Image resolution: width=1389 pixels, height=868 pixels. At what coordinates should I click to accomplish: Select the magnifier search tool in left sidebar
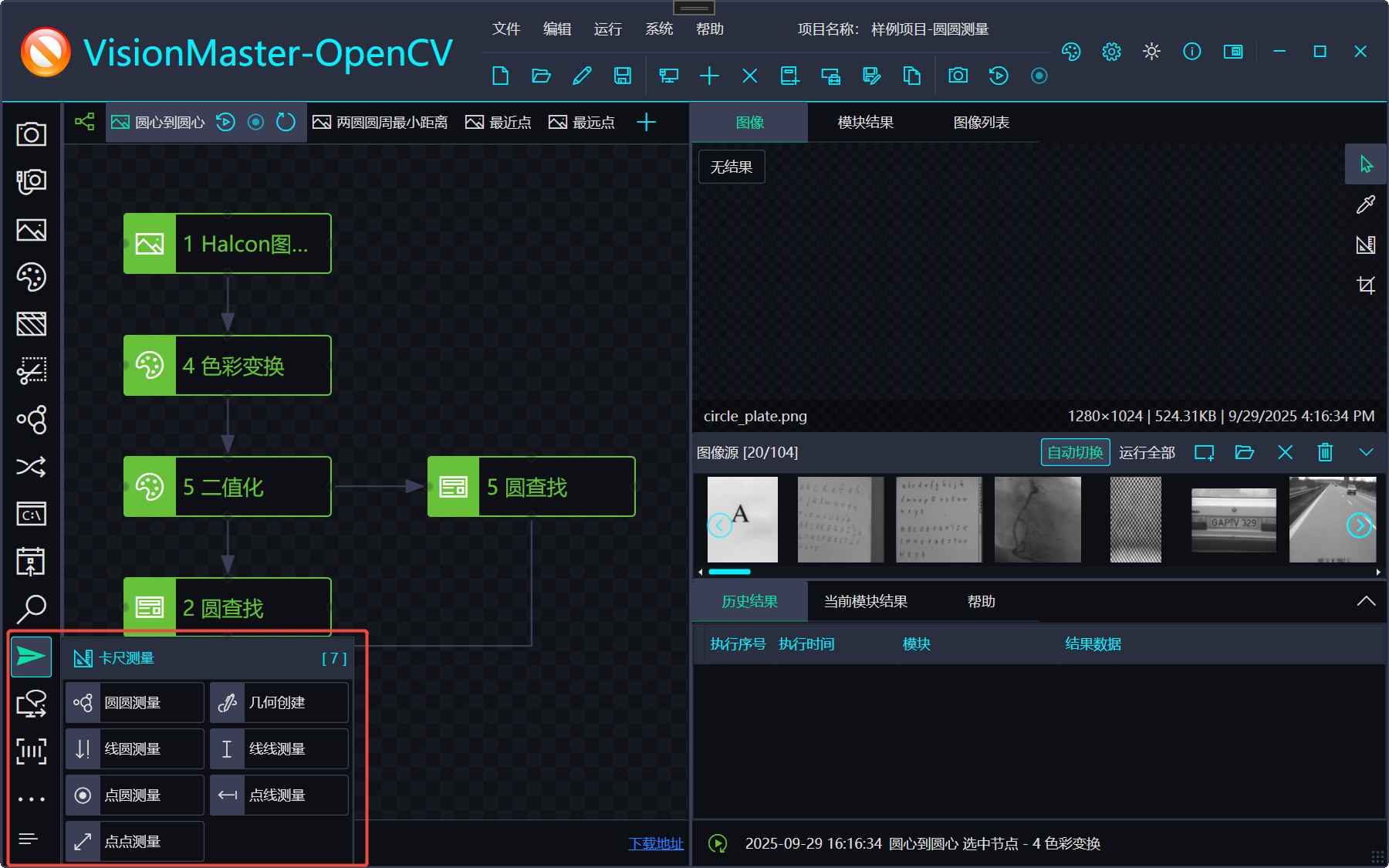(x=31, y=609)
